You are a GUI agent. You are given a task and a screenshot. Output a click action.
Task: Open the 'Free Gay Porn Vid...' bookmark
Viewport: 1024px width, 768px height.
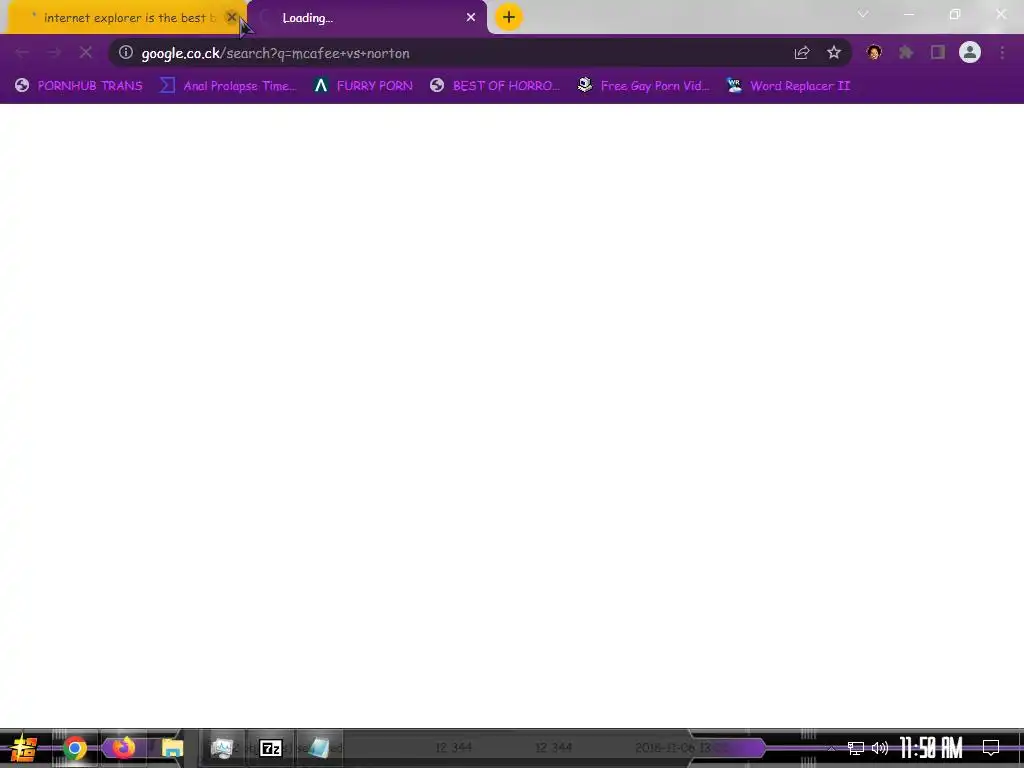(x=644, y=86)
